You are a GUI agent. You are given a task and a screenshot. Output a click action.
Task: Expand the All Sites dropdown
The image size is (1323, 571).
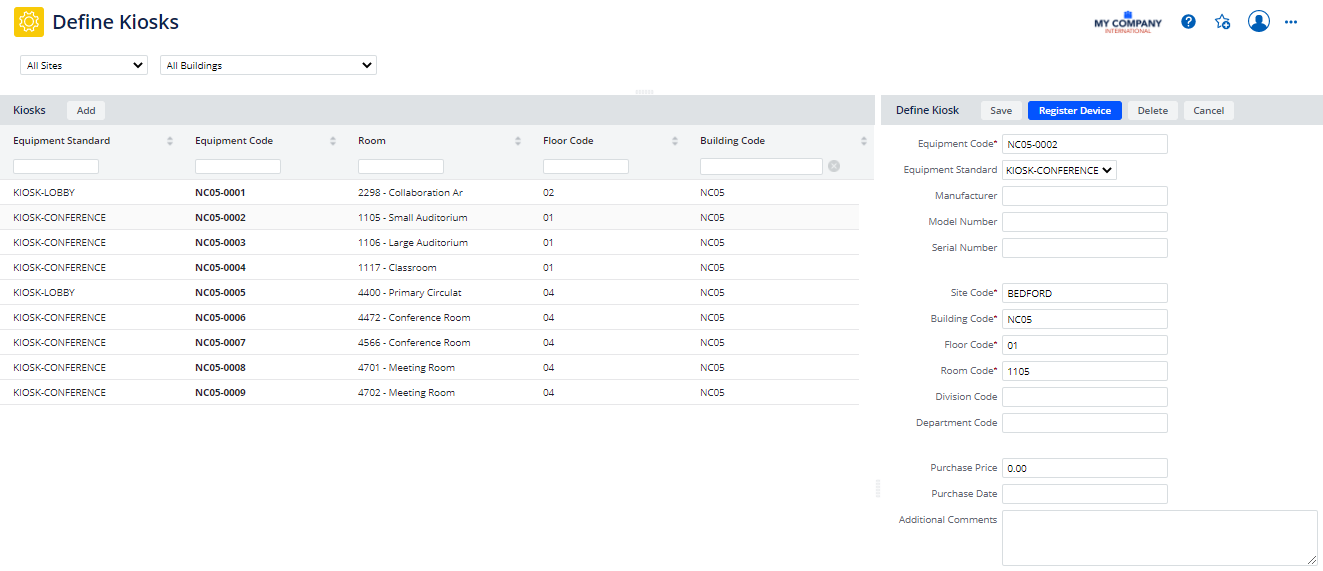coord(84,66)
